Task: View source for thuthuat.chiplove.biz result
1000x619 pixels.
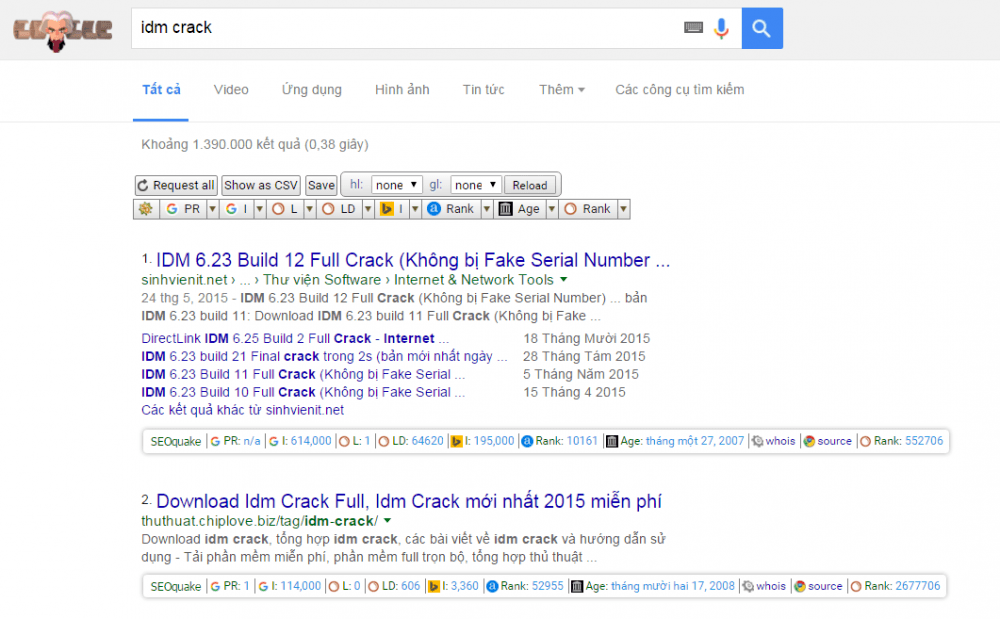Action: coord(818,586)
